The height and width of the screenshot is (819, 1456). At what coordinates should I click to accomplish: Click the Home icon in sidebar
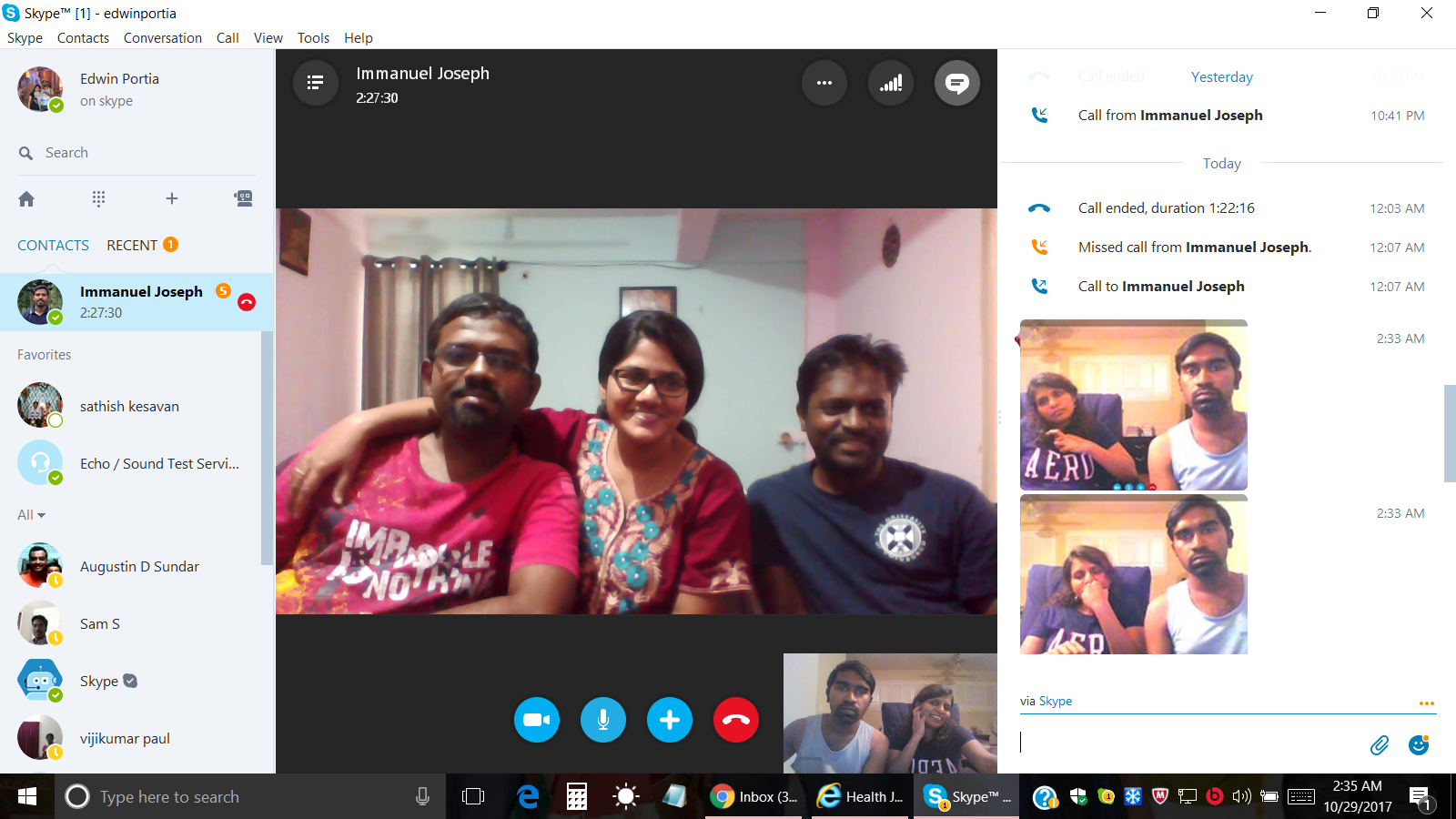tap(26, 198)
